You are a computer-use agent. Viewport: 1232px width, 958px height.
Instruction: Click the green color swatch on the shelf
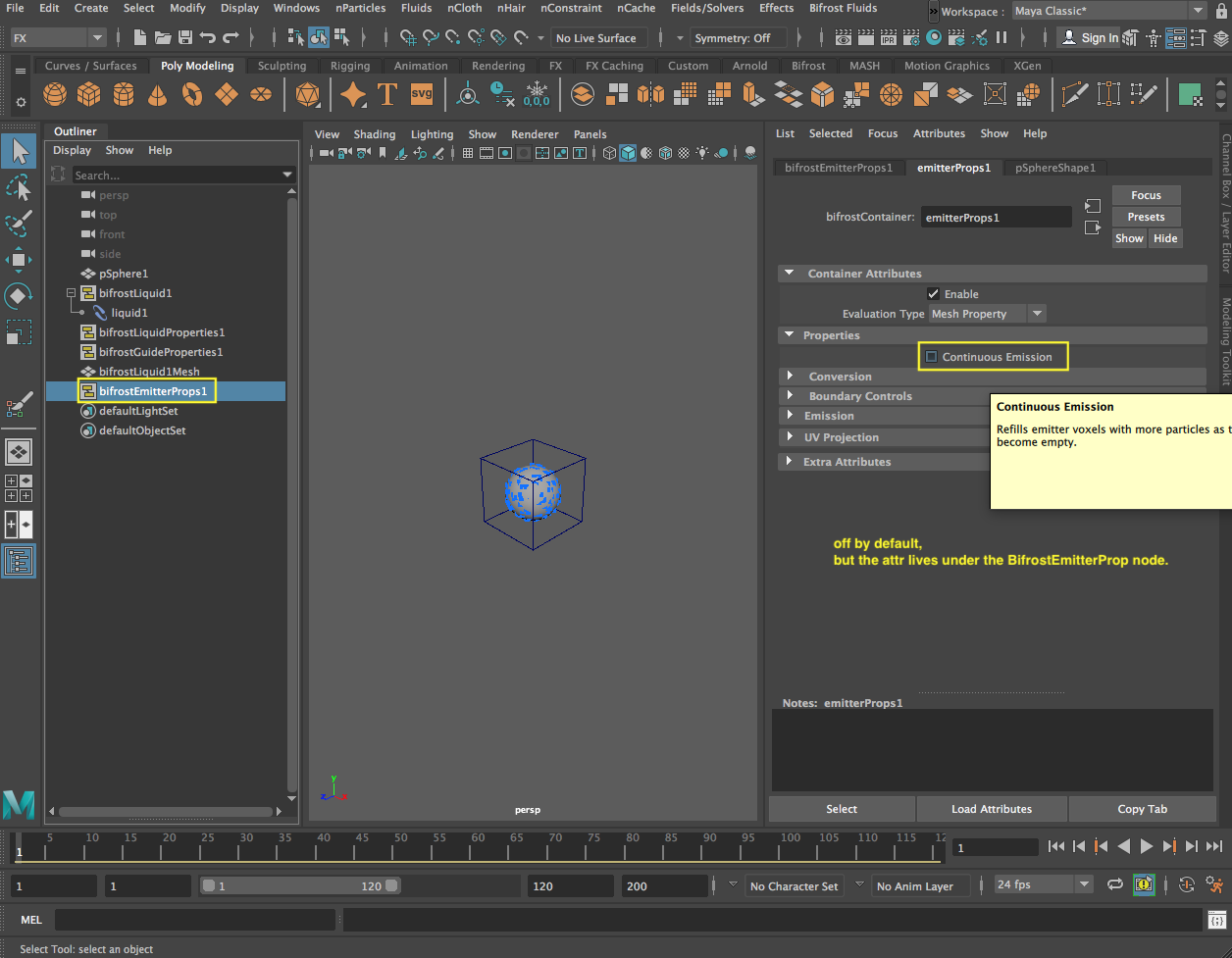click(x=1191, y=94)
